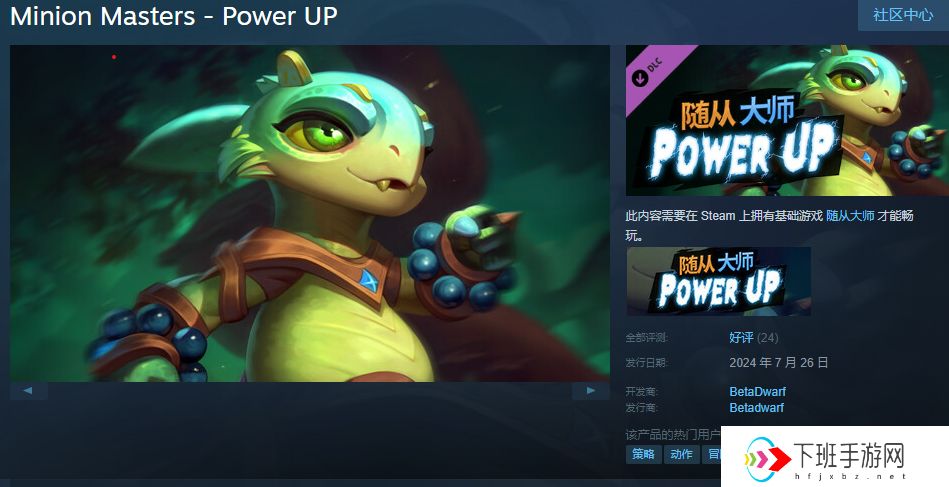
Task: Click the right arrow under the screenshot
Action: point(591,391)
